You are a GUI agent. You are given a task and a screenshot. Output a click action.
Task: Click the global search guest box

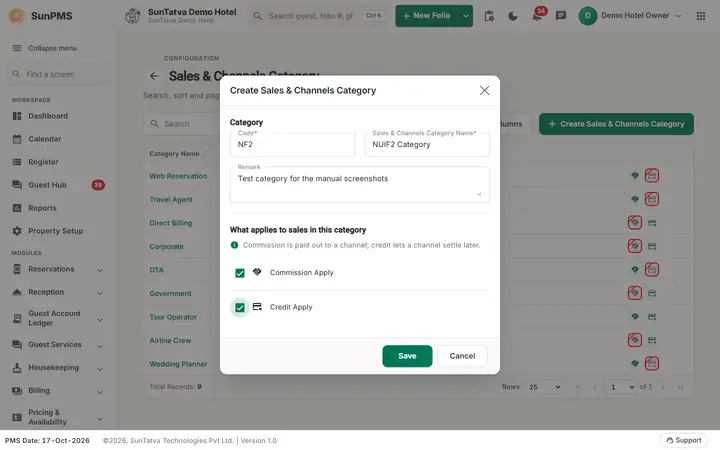[x=319, y=16]
